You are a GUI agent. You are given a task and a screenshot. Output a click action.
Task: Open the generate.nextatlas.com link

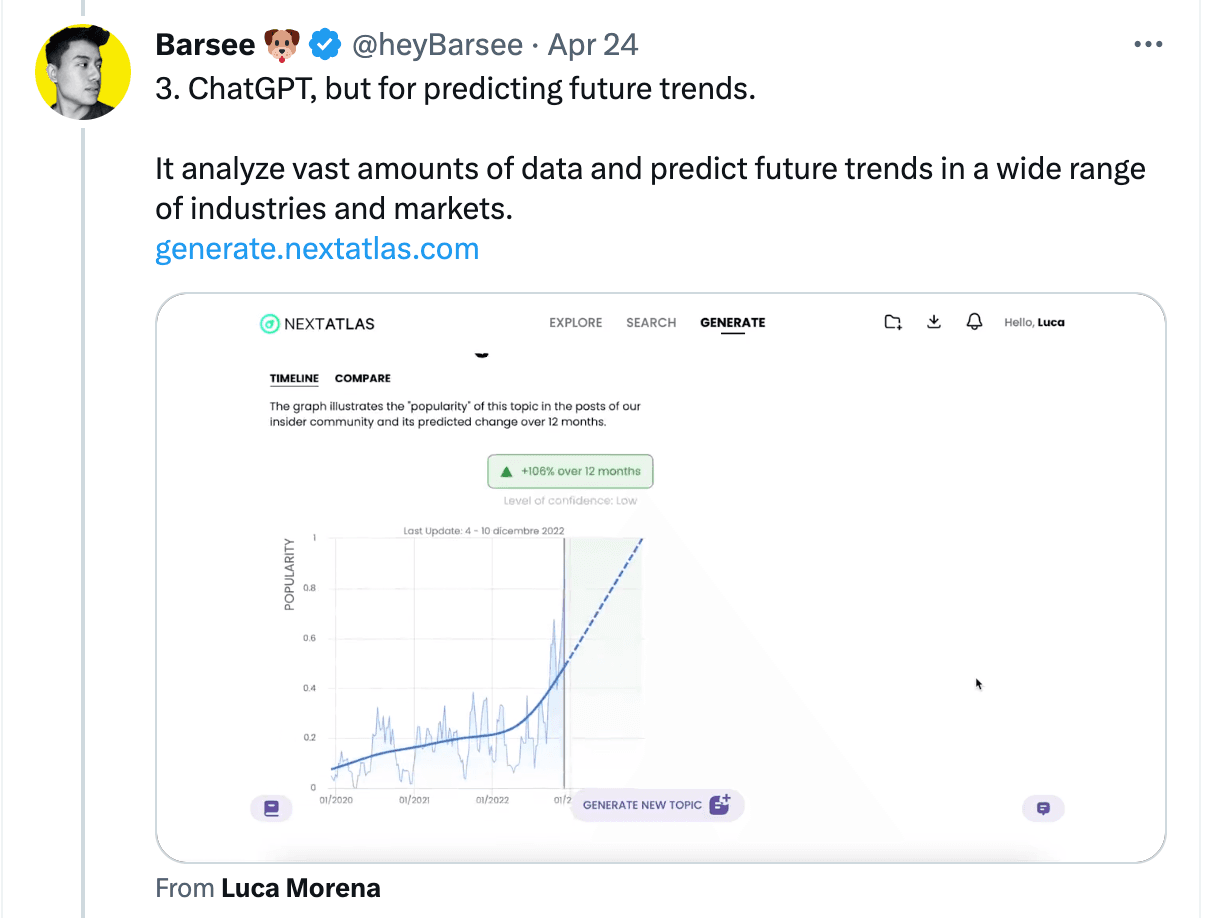coord(317,249)
